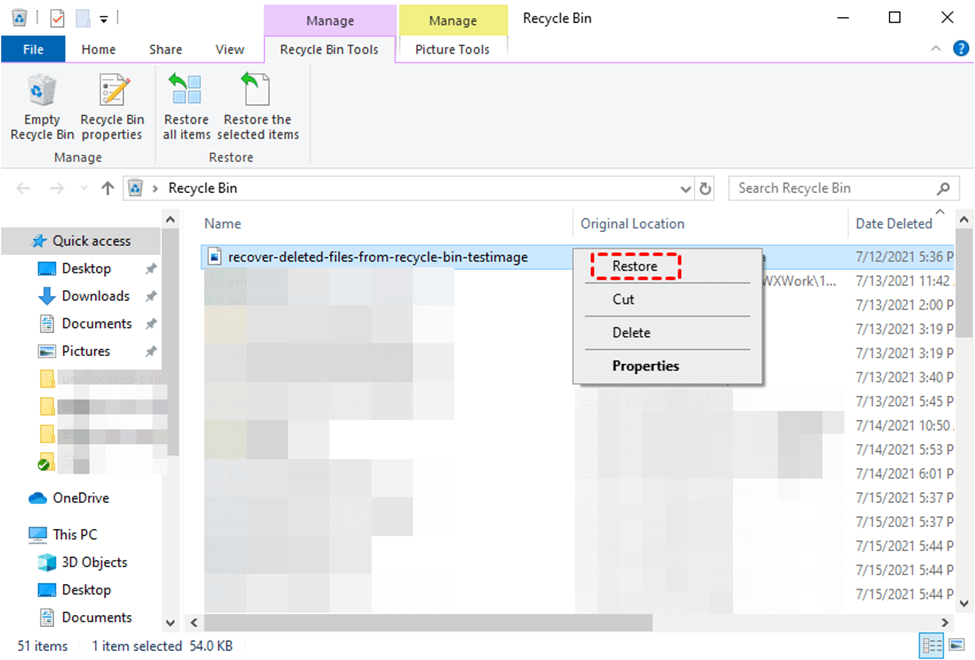Viewport: 975px width, 660px height.
Task: Open the recent locations dropdown arrow
Action: coord(84,188)
